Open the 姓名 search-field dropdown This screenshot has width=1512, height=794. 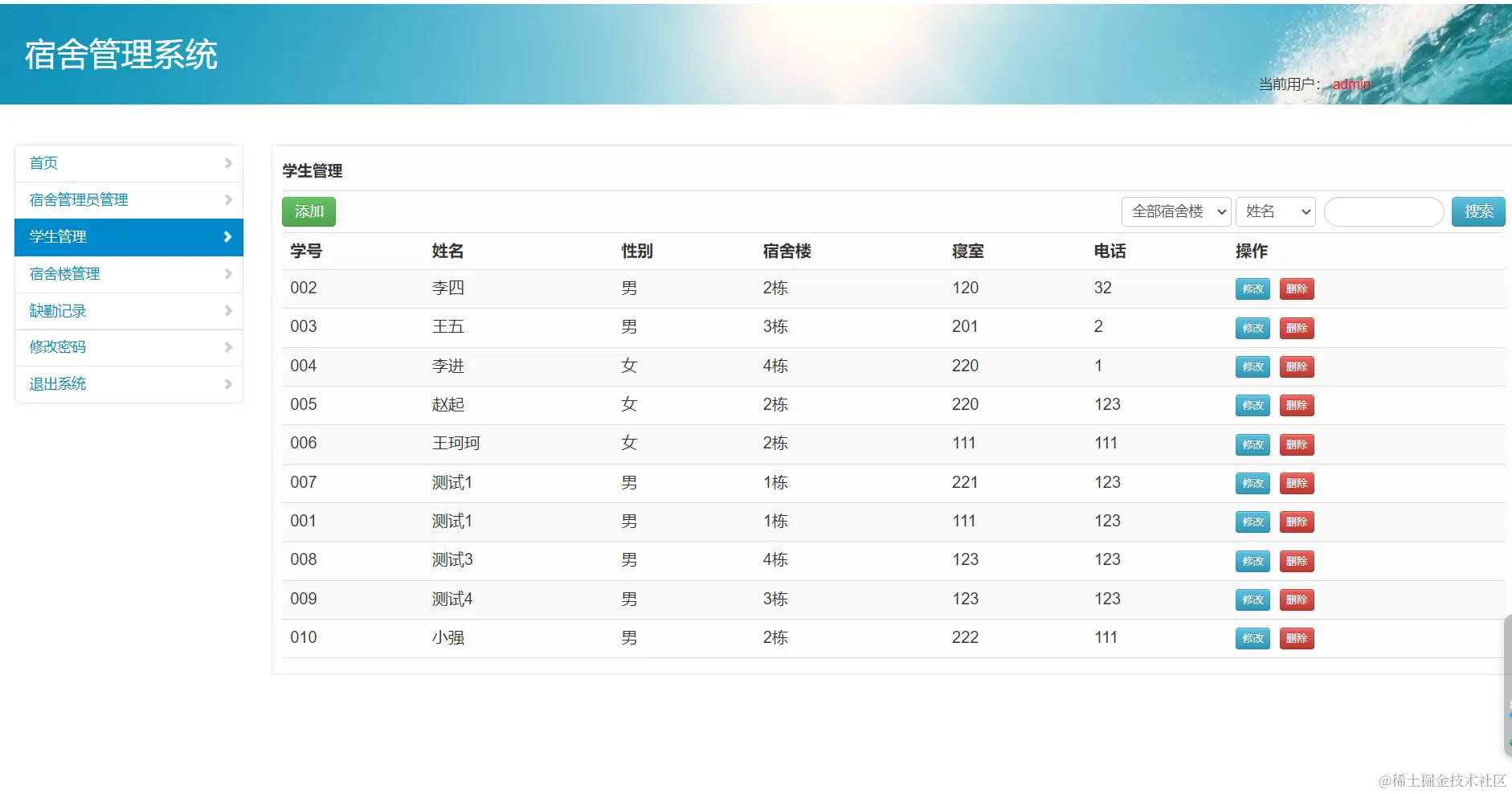click(x=1275, y=211)
